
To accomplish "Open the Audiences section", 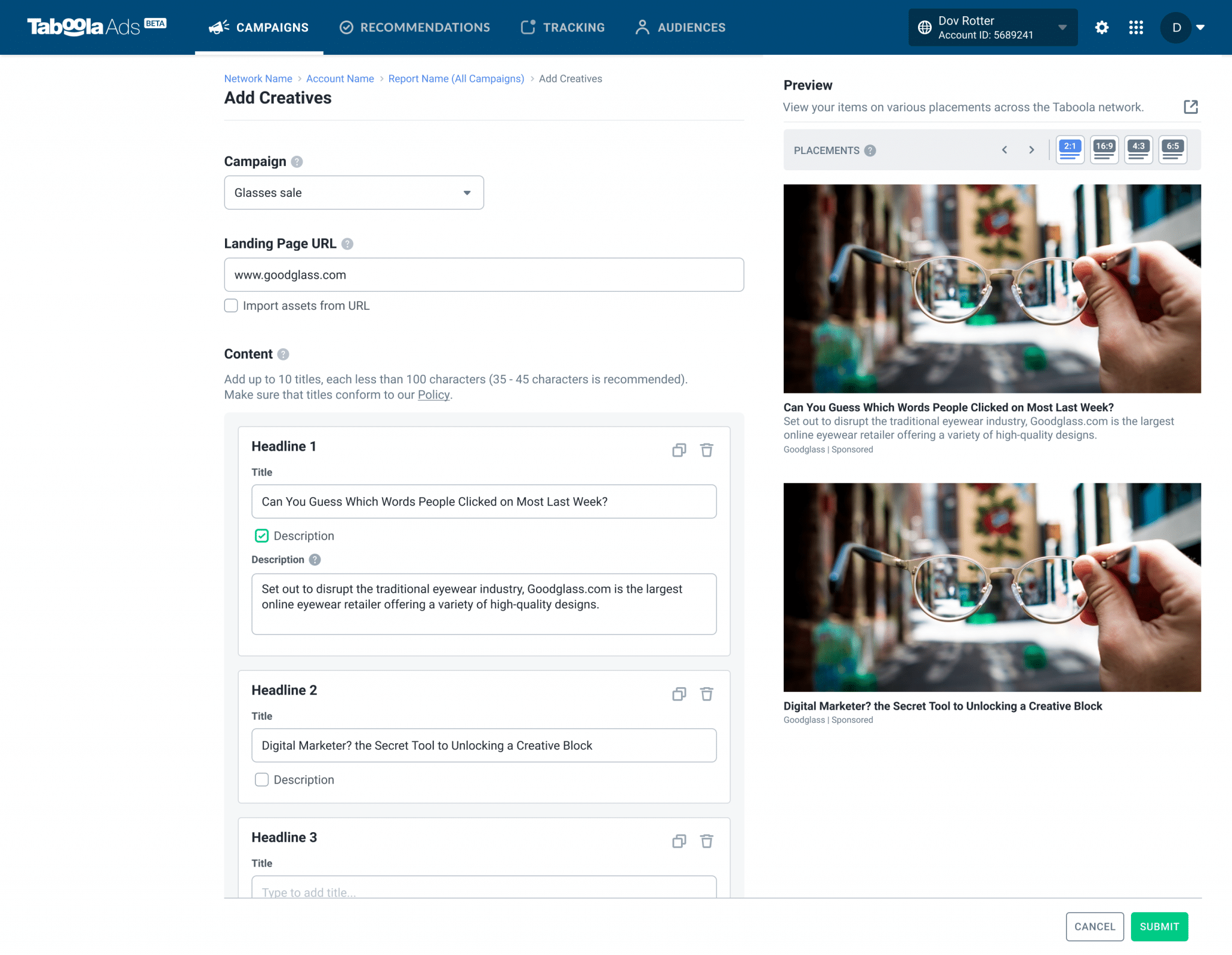I will [x=679, y=27].
